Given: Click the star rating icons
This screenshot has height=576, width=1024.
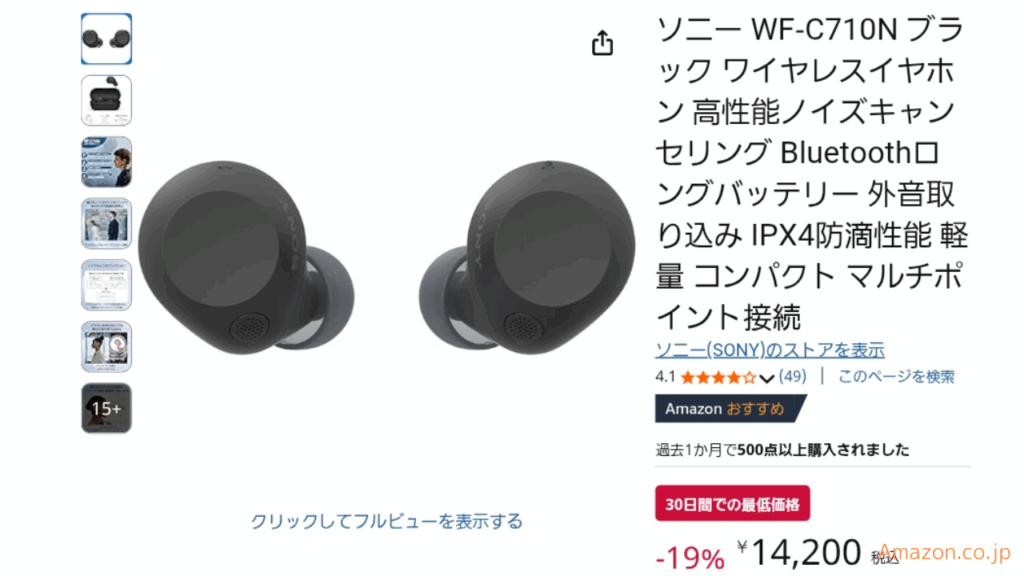Looking at the screenshot, I should click(718, 377).
